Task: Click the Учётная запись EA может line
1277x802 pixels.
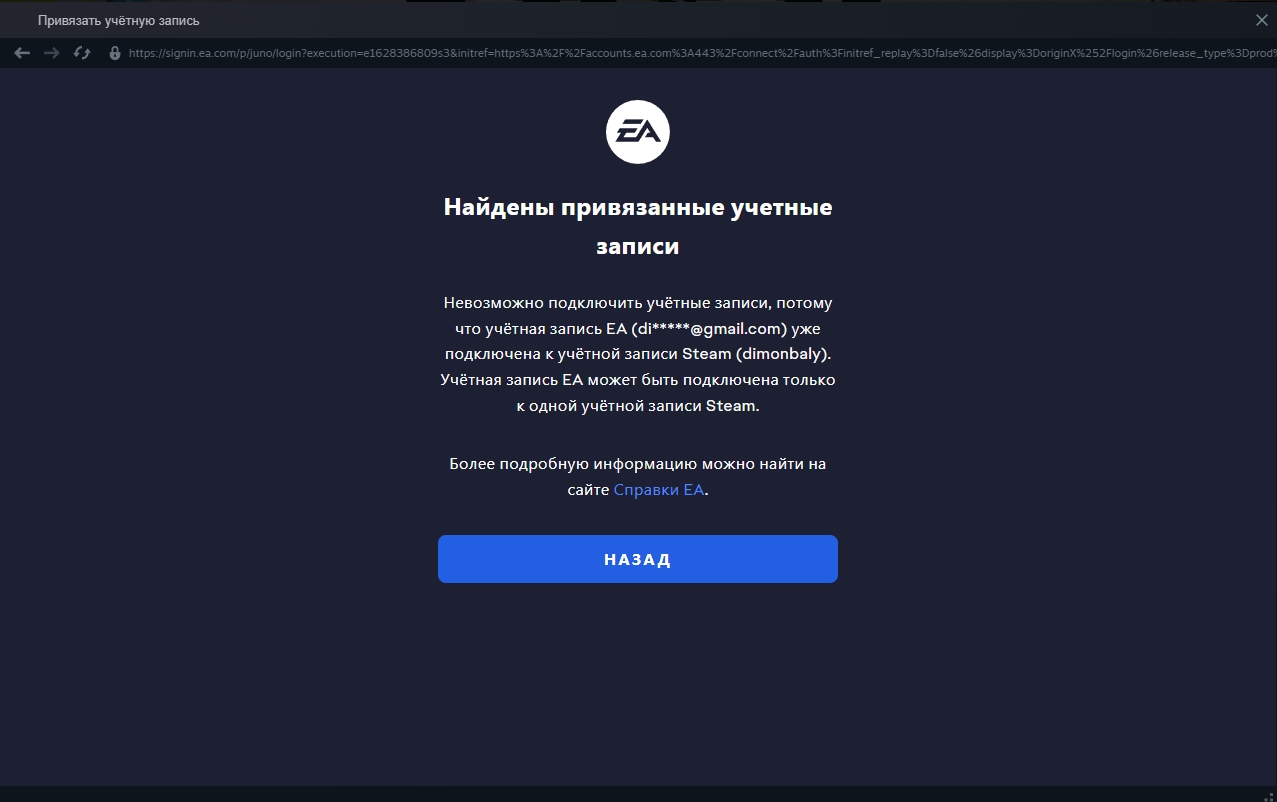Action: 638,380
